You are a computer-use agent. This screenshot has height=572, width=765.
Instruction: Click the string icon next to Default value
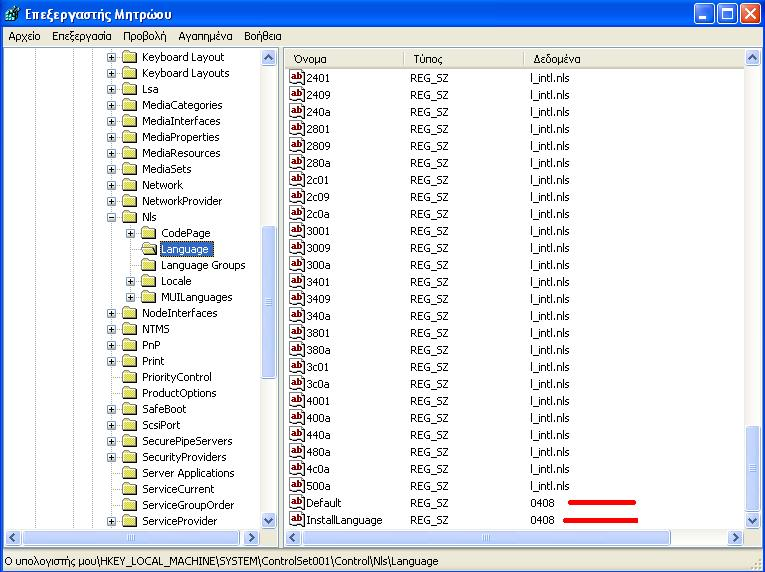pos(297,502)
